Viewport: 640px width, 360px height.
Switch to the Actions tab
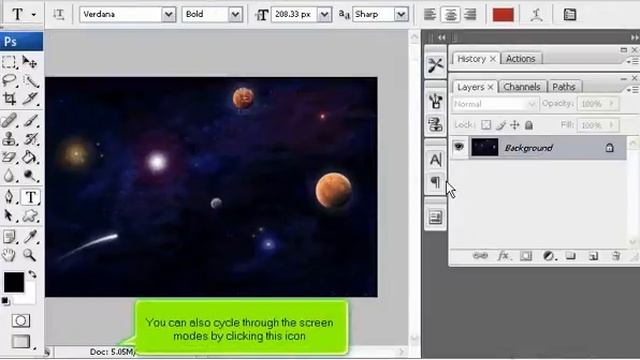coord(520,59)
